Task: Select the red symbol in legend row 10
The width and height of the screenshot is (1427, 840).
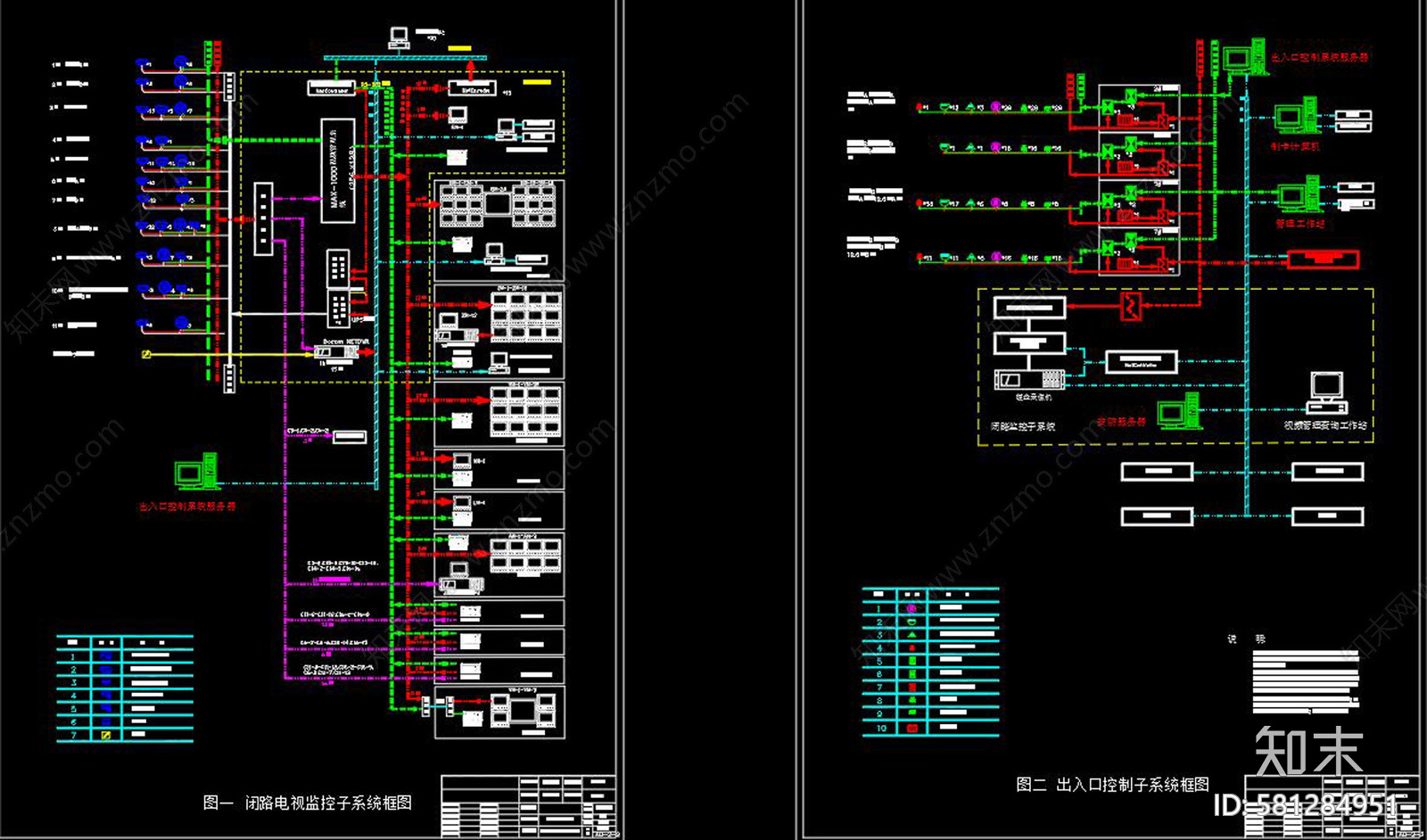Action: pyautogui.click(x=911, y=728)
